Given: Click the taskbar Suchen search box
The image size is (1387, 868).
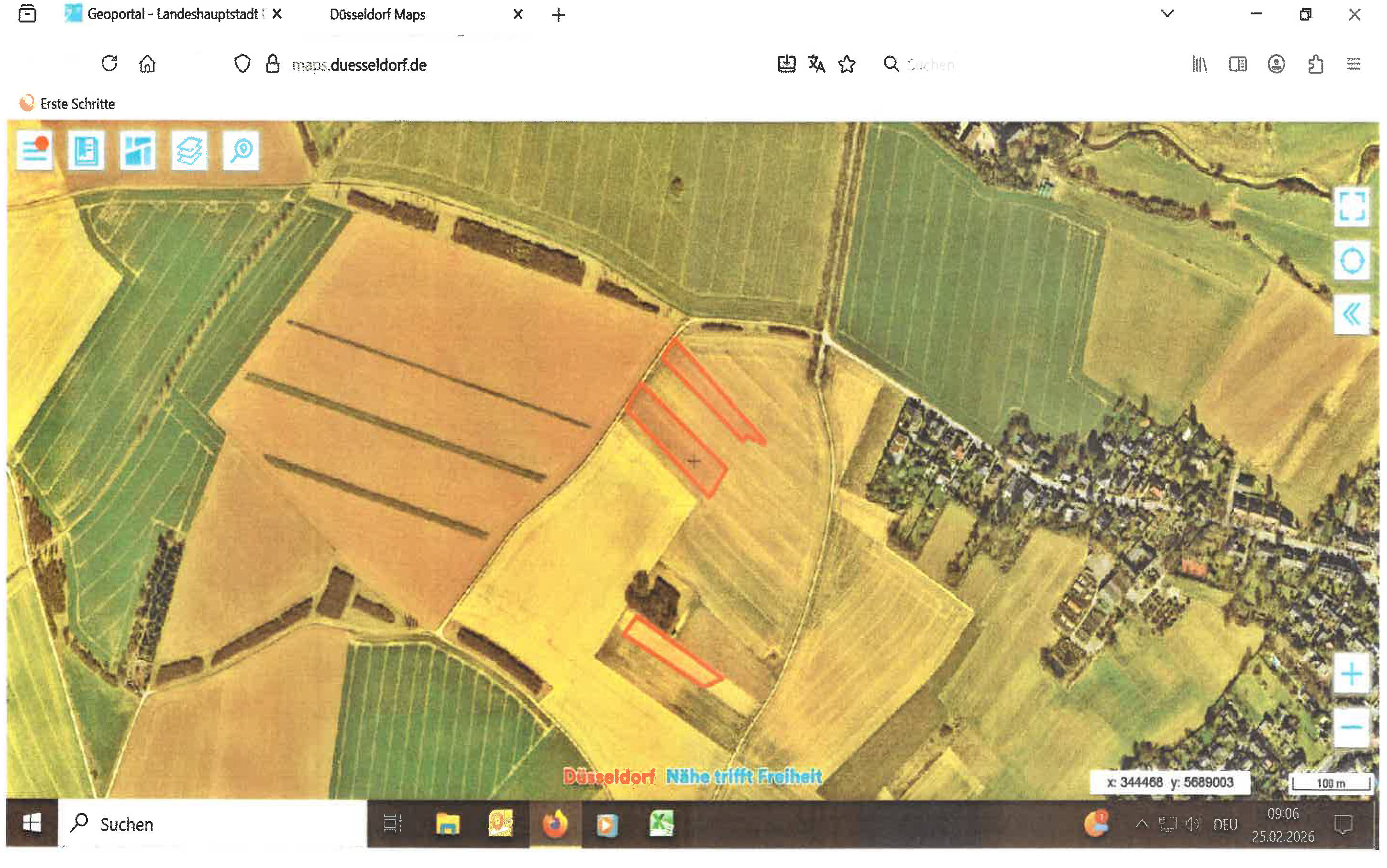Looking at the screenshot, I should tap(212, 824).
